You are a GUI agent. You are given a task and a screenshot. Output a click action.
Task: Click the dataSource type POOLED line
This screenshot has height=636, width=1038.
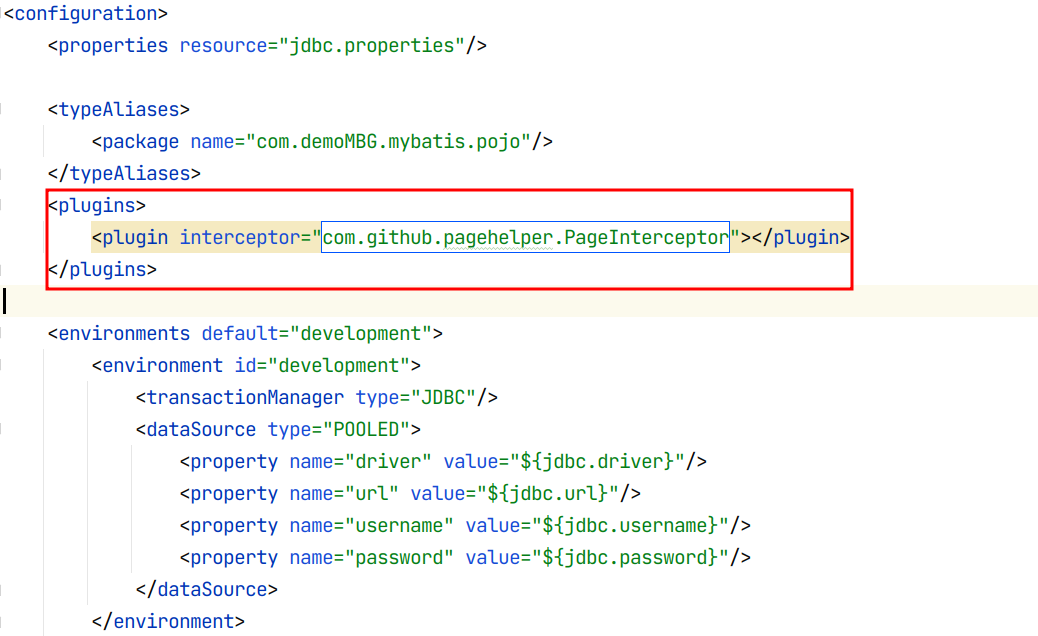pyautogui.click(x=278, y=430)
